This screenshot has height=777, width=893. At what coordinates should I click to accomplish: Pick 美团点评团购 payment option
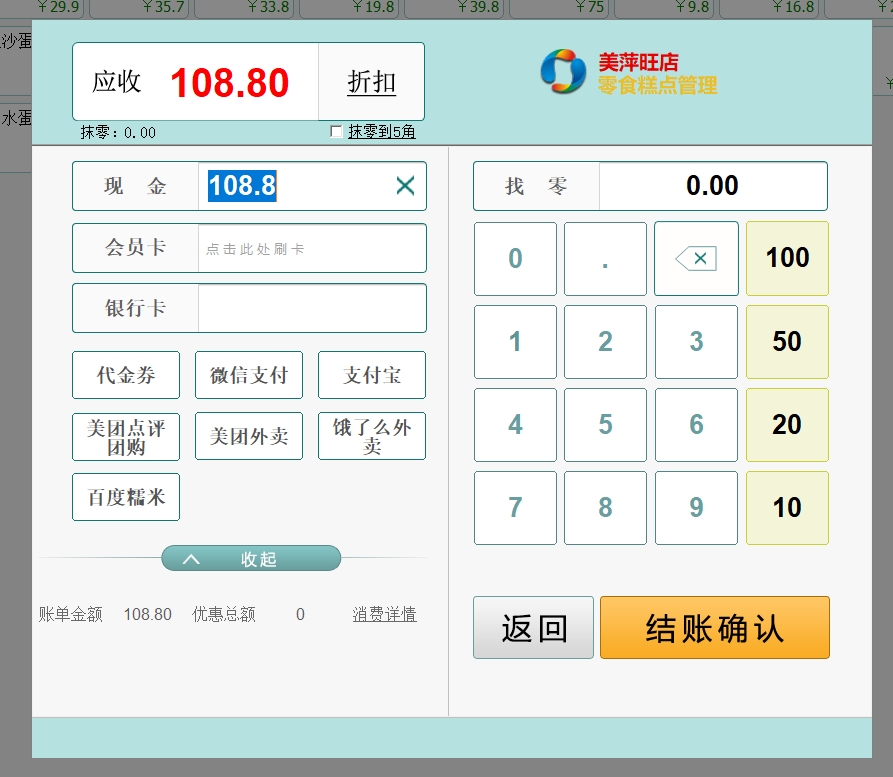pos(126,437)
